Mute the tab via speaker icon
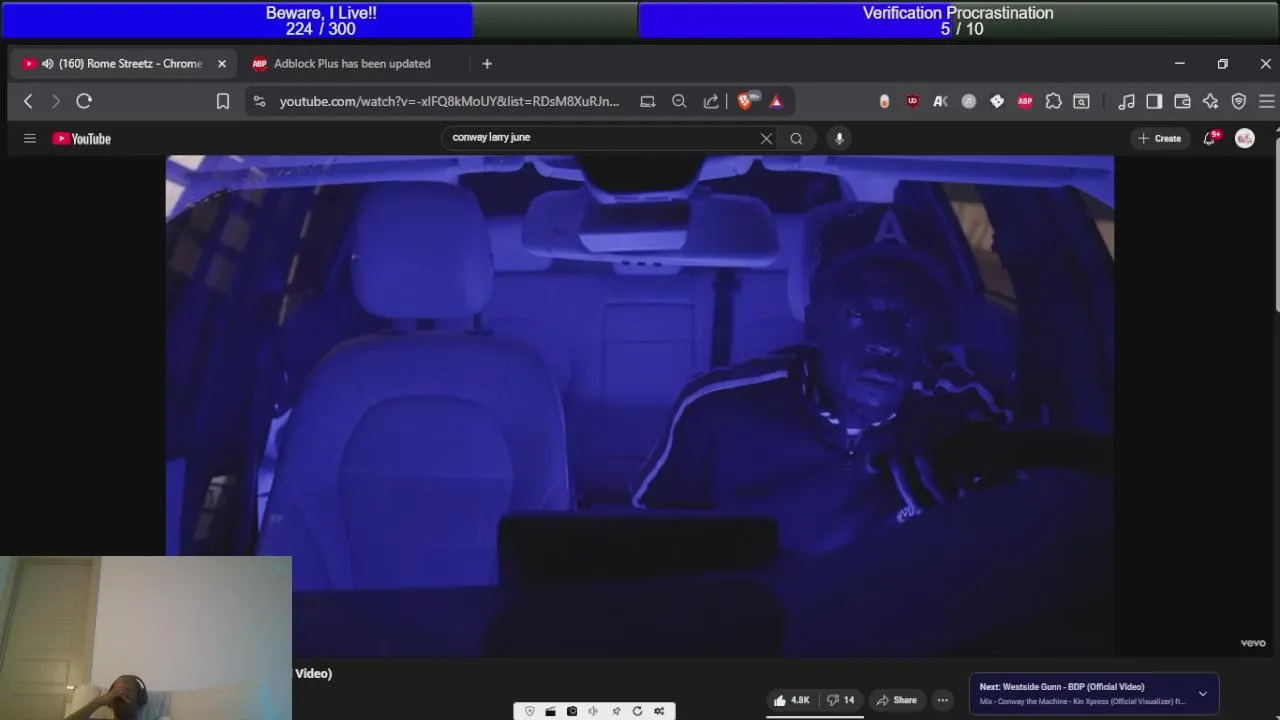Image resolution: width=1280 pixels, height=720 pixels. click(47, 64)
